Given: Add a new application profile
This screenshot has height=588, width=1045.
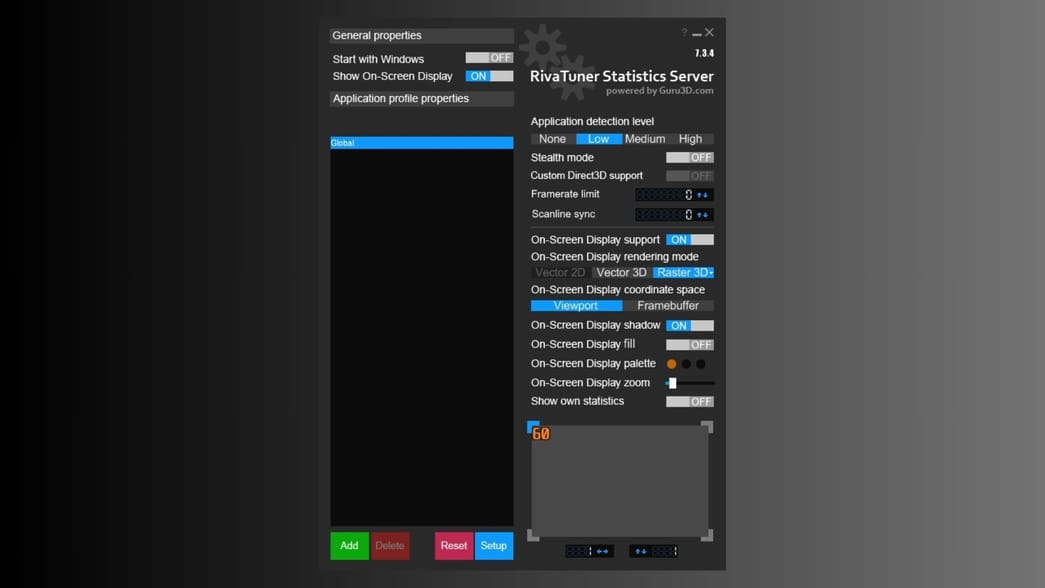Looking at the screenshot, I should (x=349, y=546).
